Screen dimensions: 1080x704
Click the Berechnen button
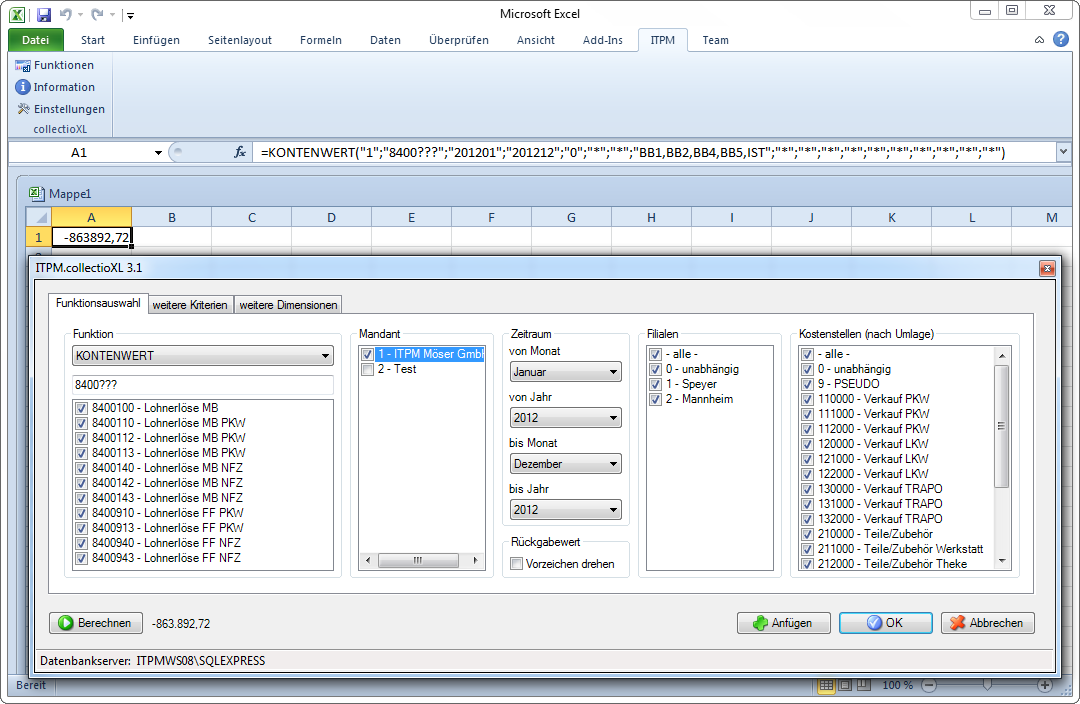(x=96, y=623)
